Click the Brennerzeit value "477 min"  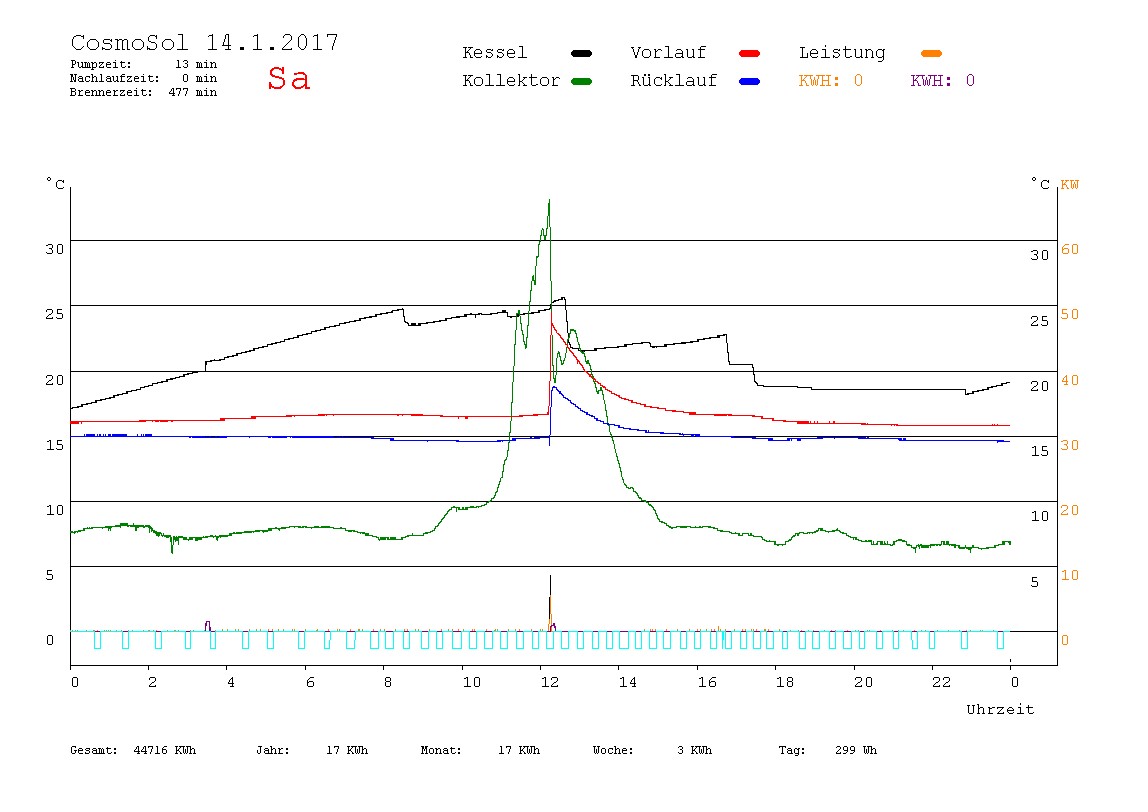tap(193, 92)
